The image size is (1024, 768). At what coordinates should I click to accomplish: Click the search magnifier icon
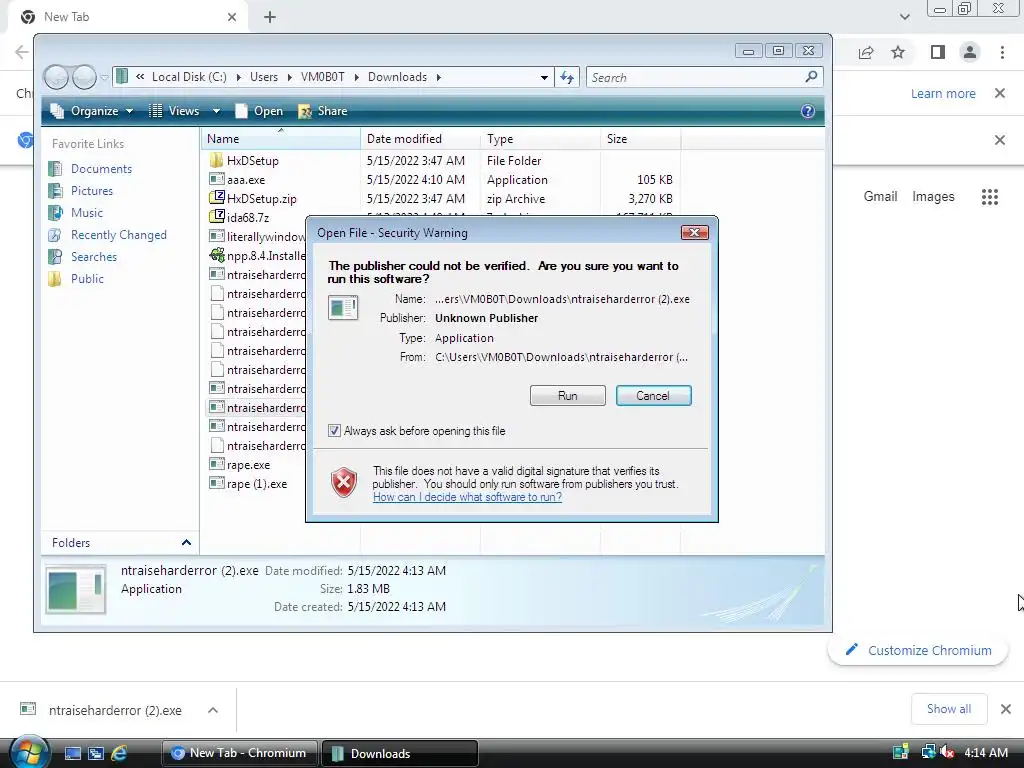811,77
